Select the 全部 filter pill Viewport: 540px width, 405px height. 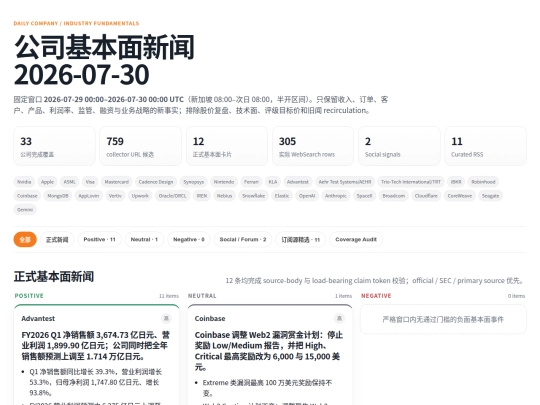coord(25,239)
